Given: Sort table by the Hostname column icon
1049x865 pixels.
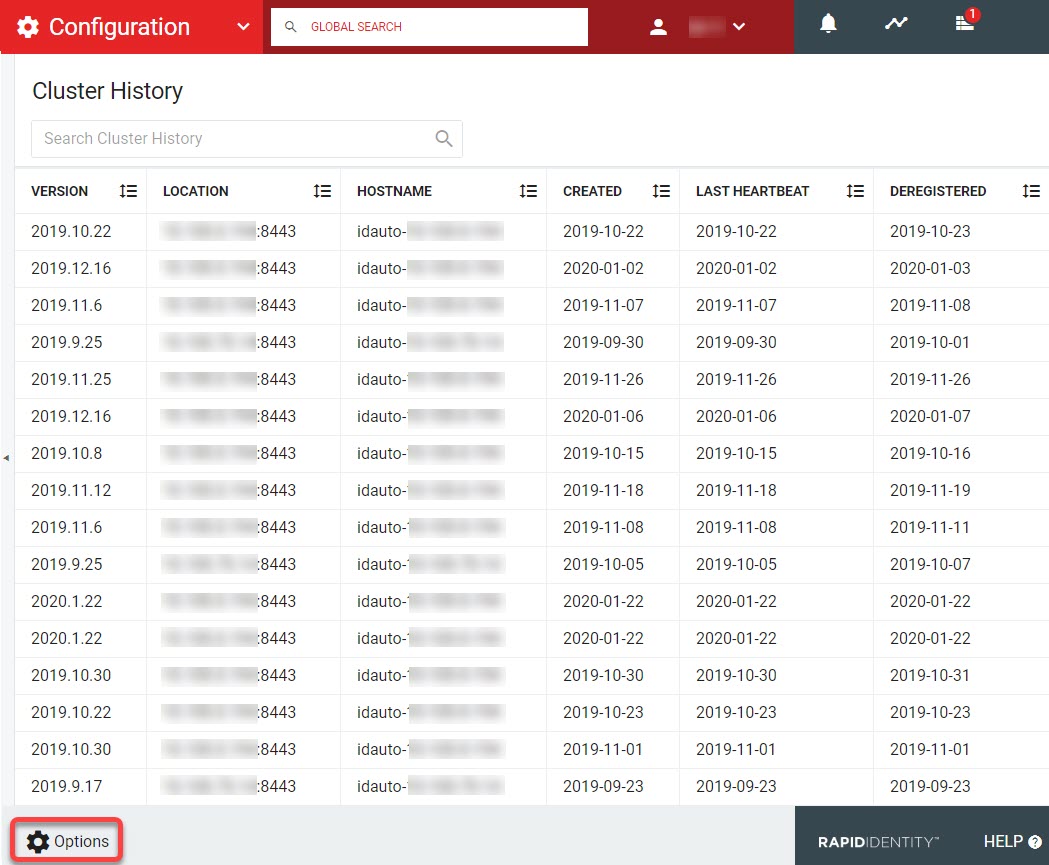Looking at the screenshot, I should click(x=528, y=191).
